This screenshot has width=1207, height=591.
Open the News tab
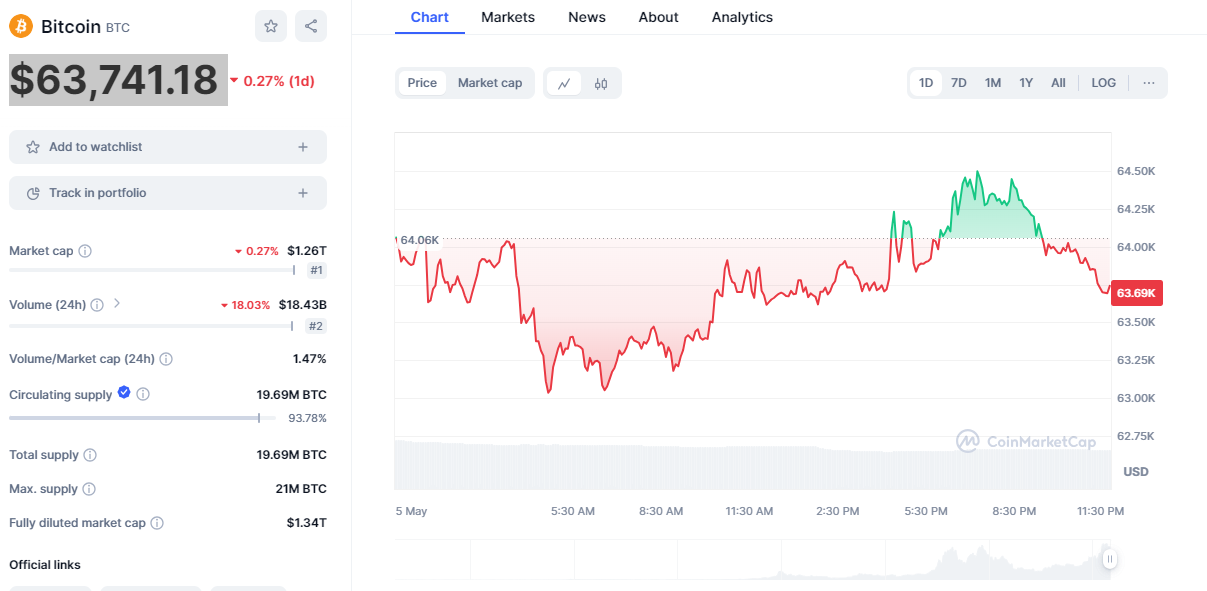pyautogui.click(x=587, y=17)
